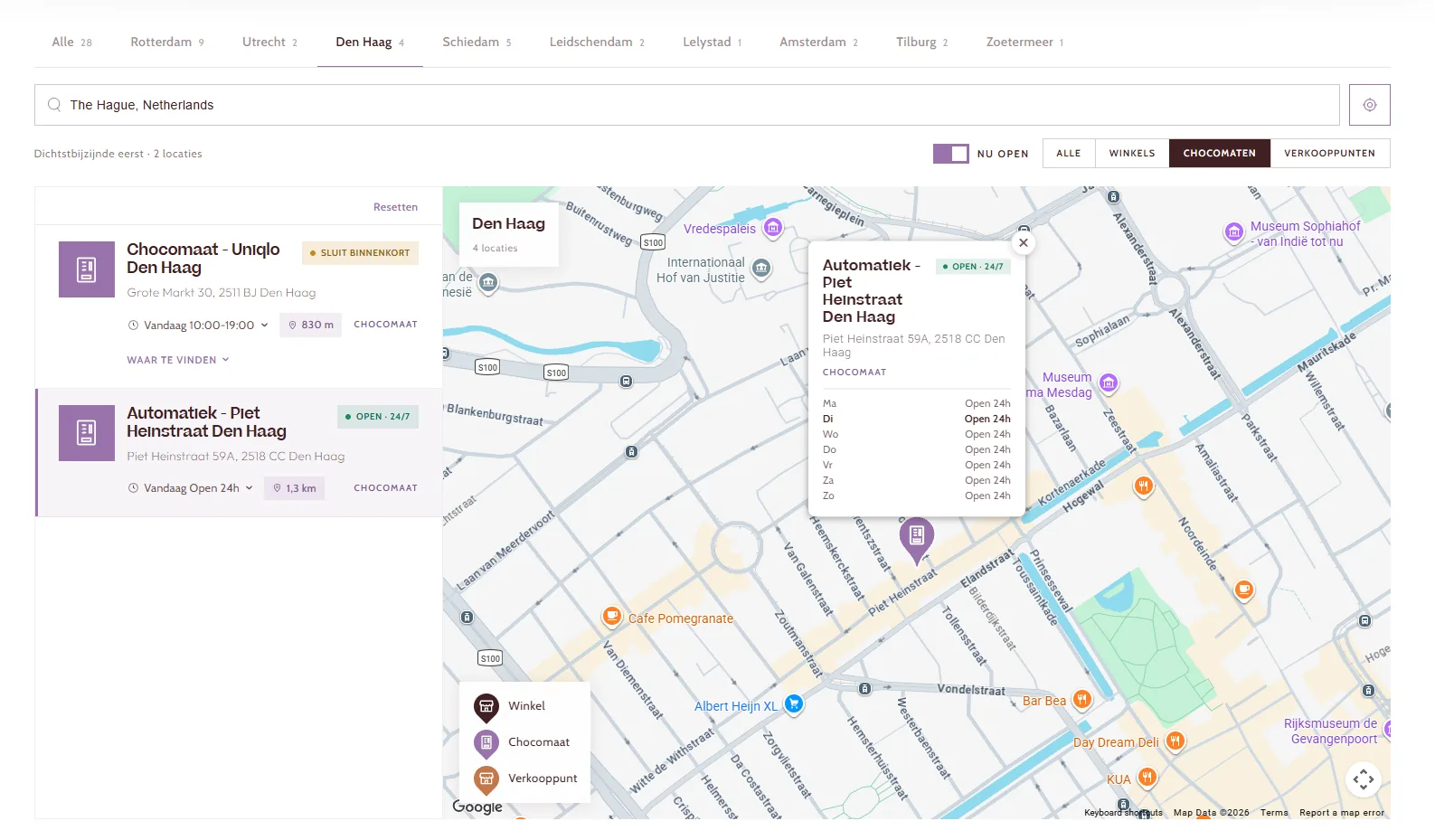Click the 830 m distance badge
Viewport: 1435px width, 840px height.
[310, 325]
